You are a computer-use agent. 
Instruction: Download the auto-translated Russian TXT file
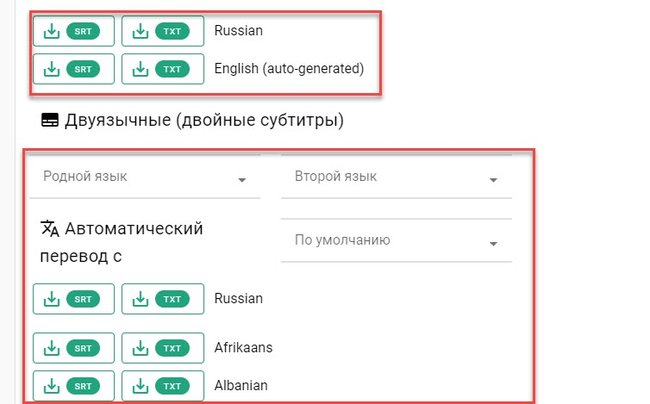point(162,299)
